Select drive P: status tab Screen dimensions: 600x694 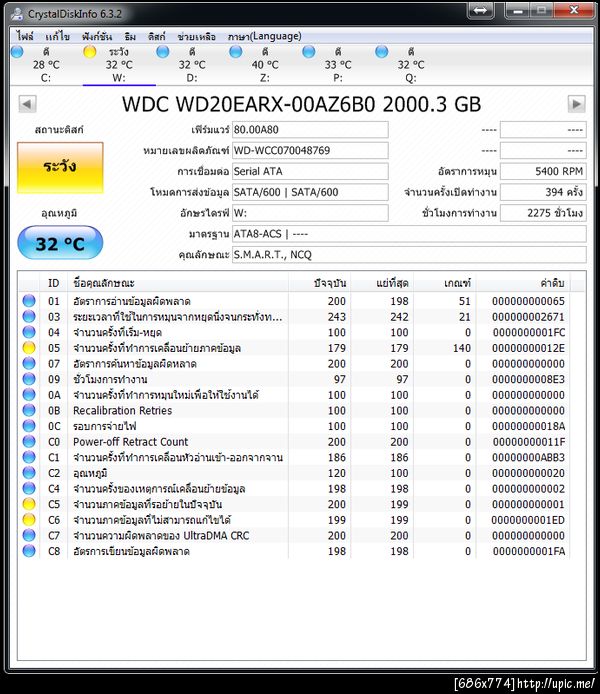pos(338,65)
